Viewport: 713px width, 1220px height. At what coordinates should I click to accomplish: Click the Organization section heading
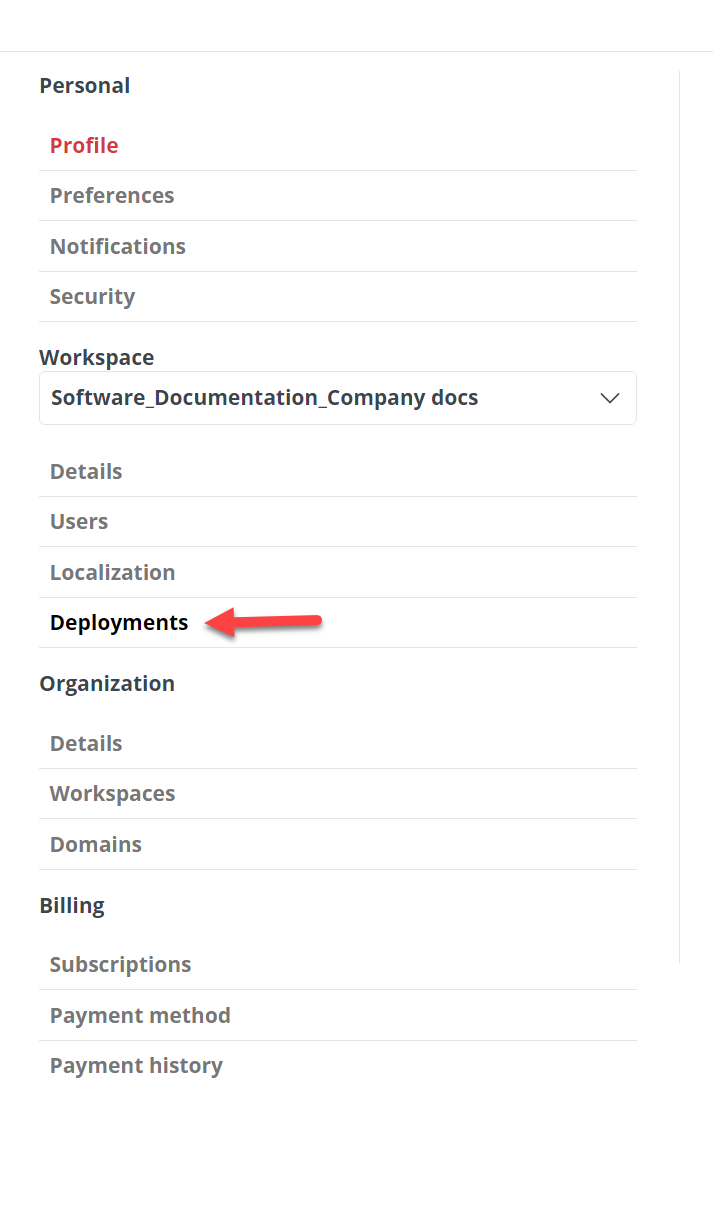107,684
